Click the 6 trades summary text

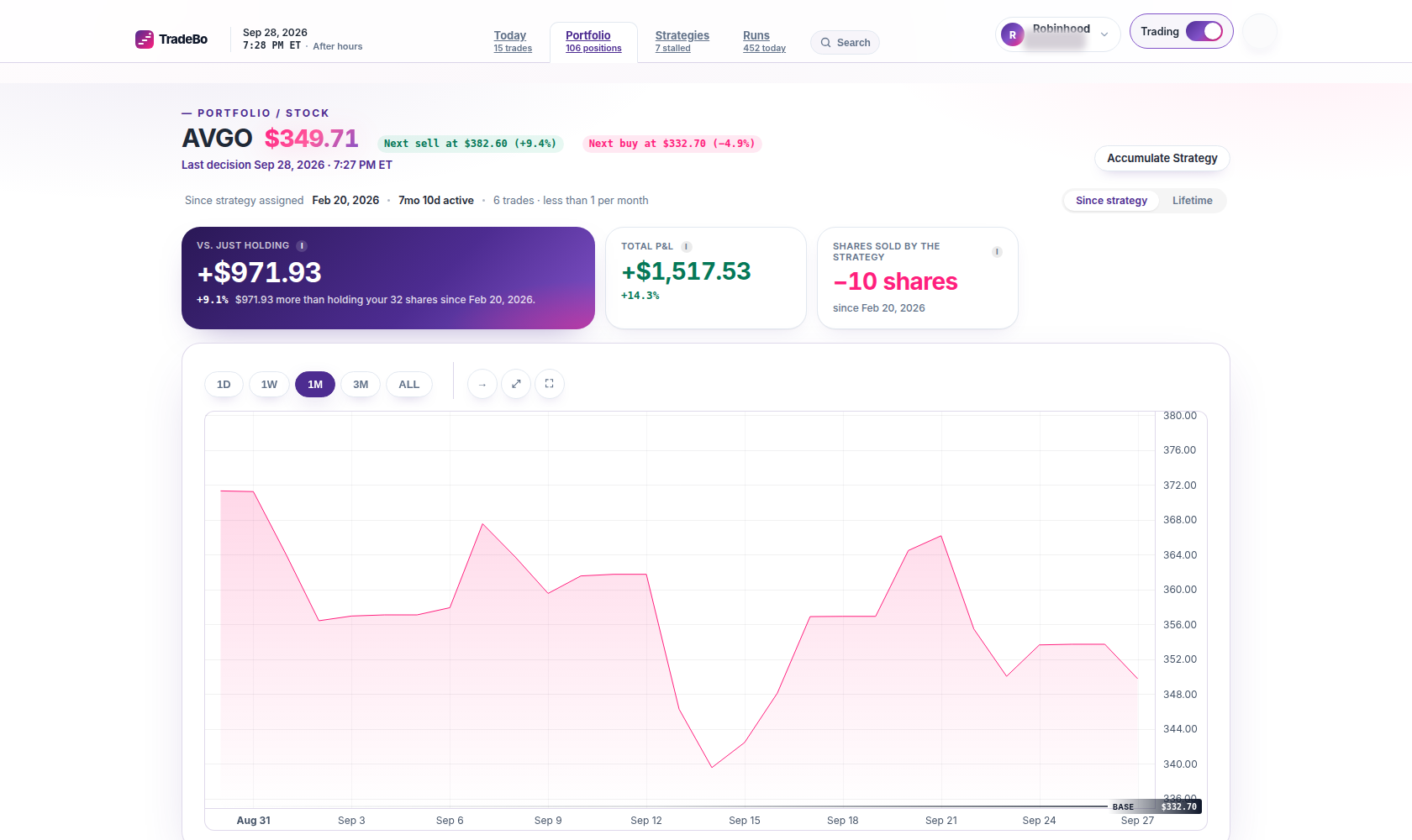tap(571, 201)
